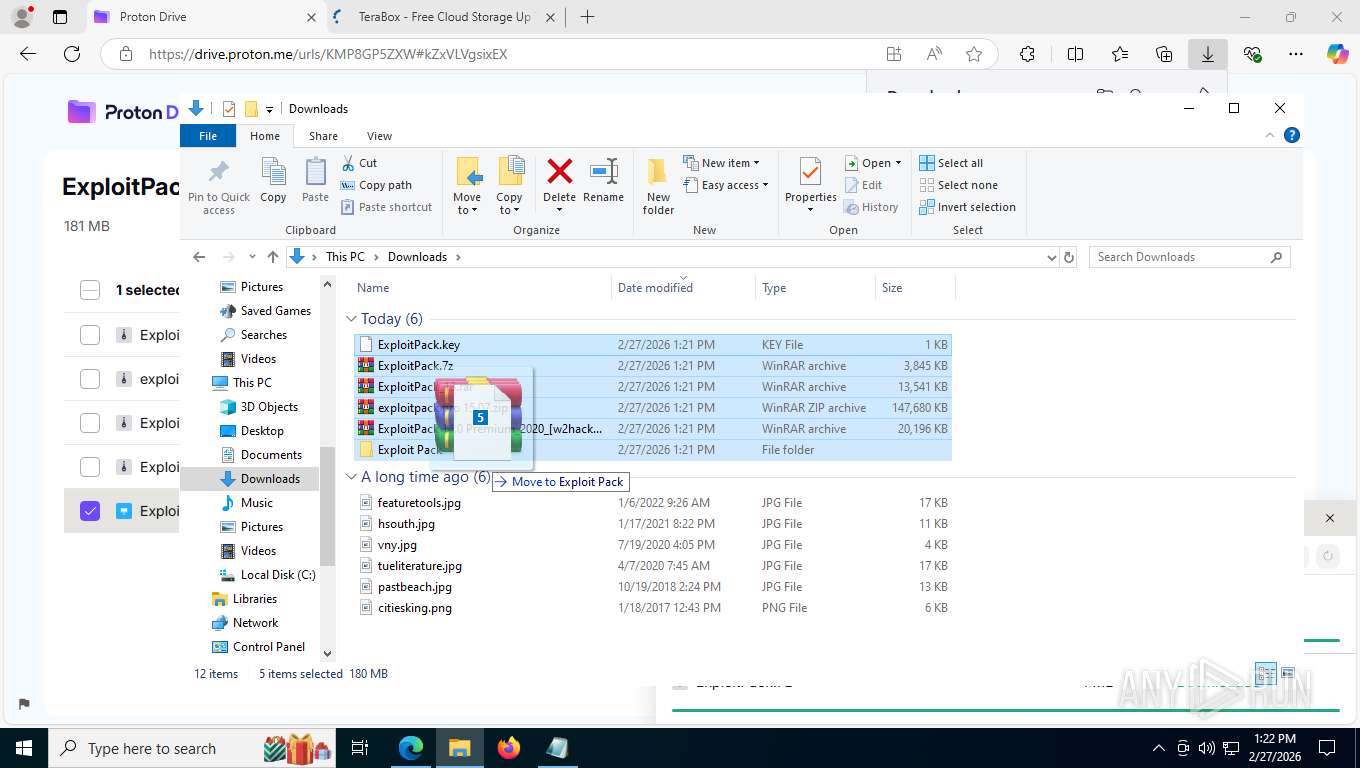This screenshot has height=768, width=1360.
Task: Collapse the Today (6) group
Action: pos(351,319)
